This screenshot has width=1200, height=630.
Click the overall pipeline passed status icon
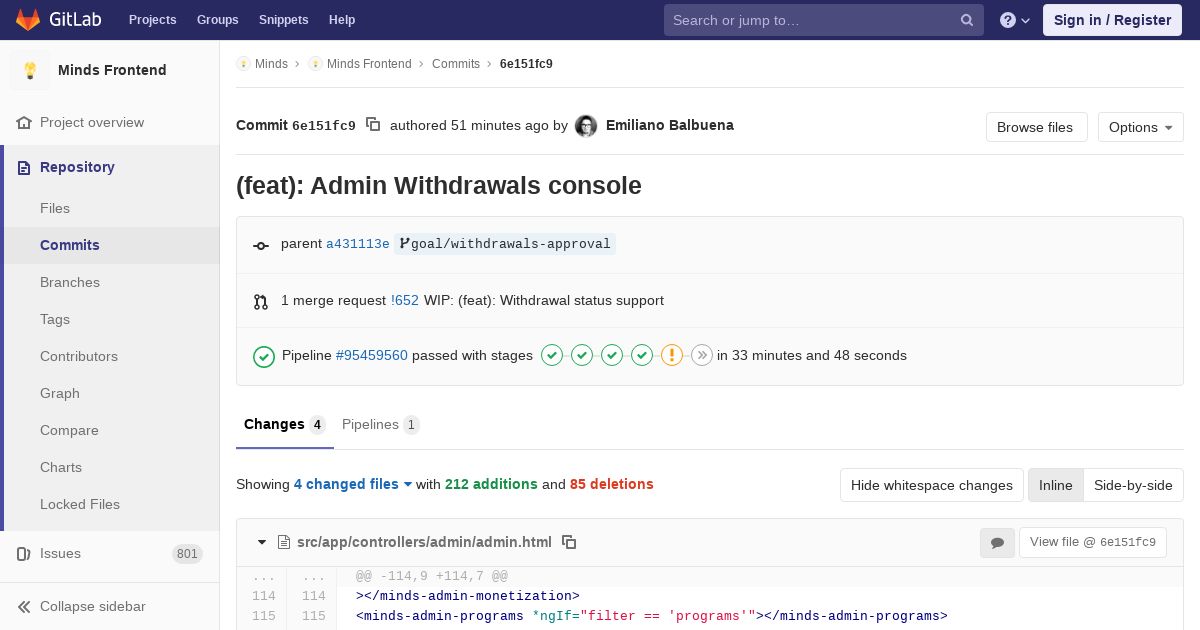point(264,356)
